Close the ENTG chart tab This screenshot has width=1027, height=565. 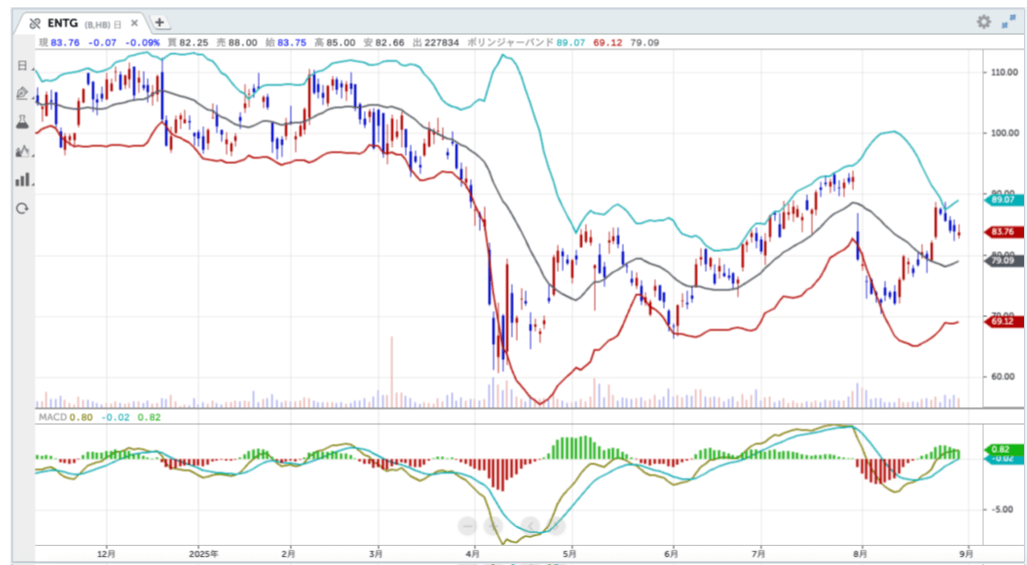(134, 22)
